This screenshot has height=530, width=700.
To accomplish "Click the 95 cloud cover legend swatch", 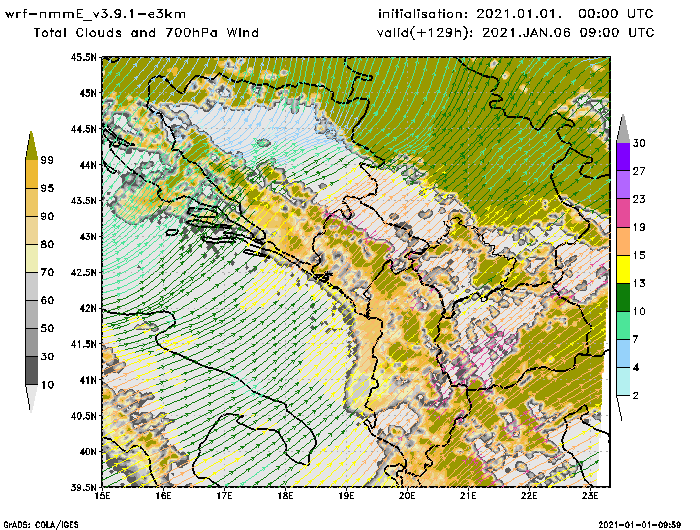I will (32, 174).
